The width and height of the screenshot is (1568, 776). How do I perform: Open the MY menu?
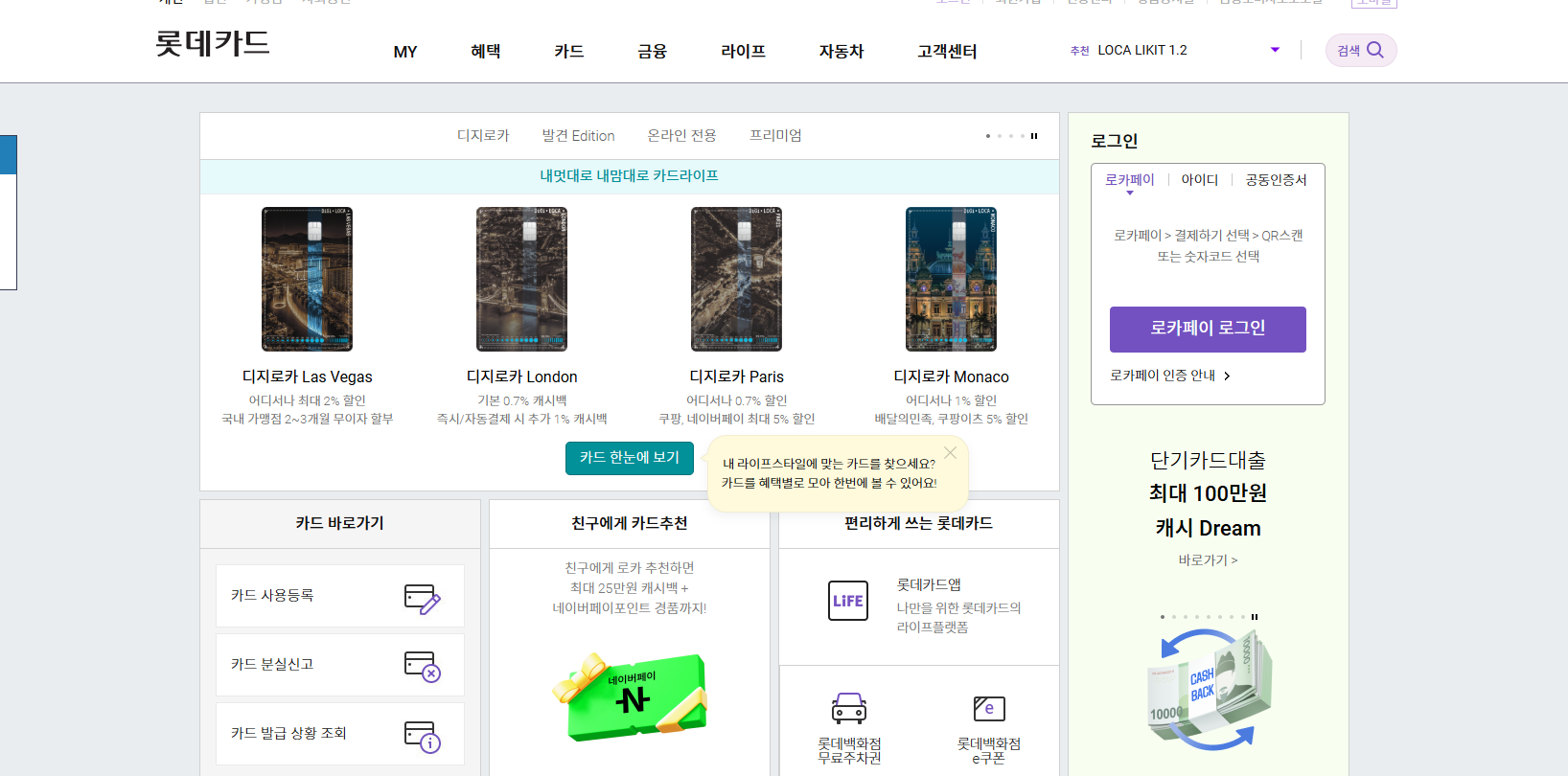(405, 52)
